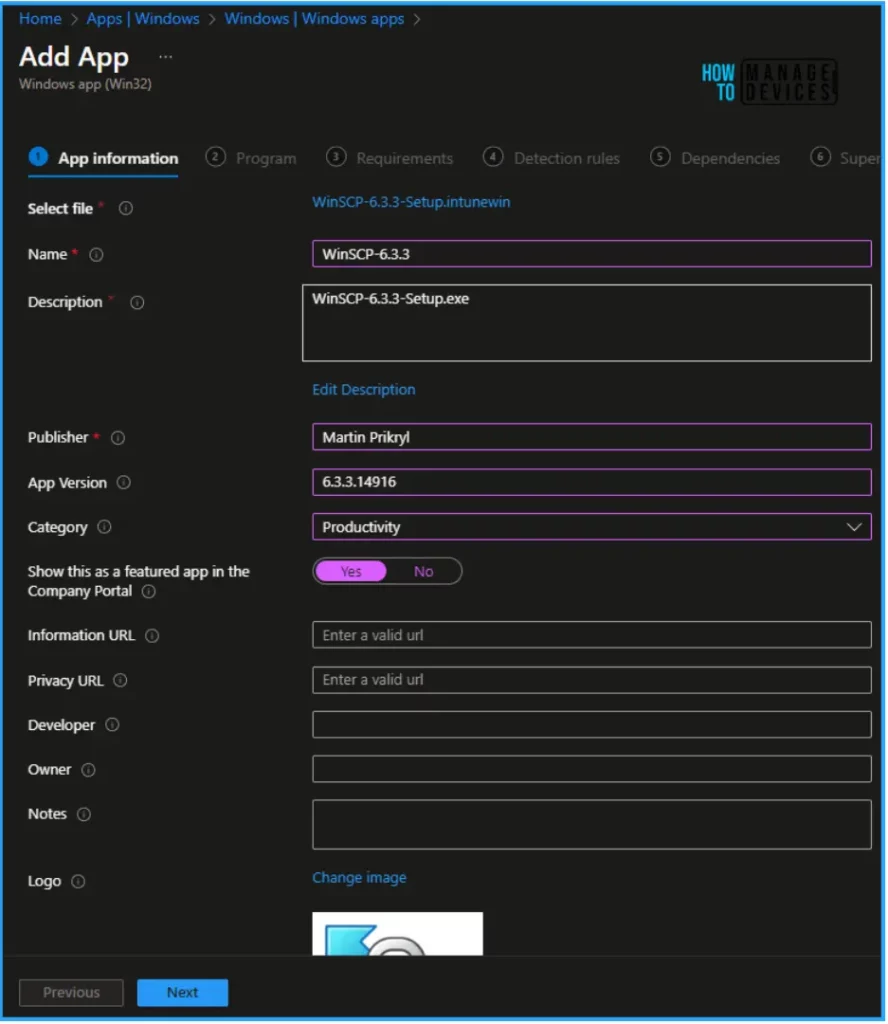Click the info icon beside Privacy URL

(120, 680)
